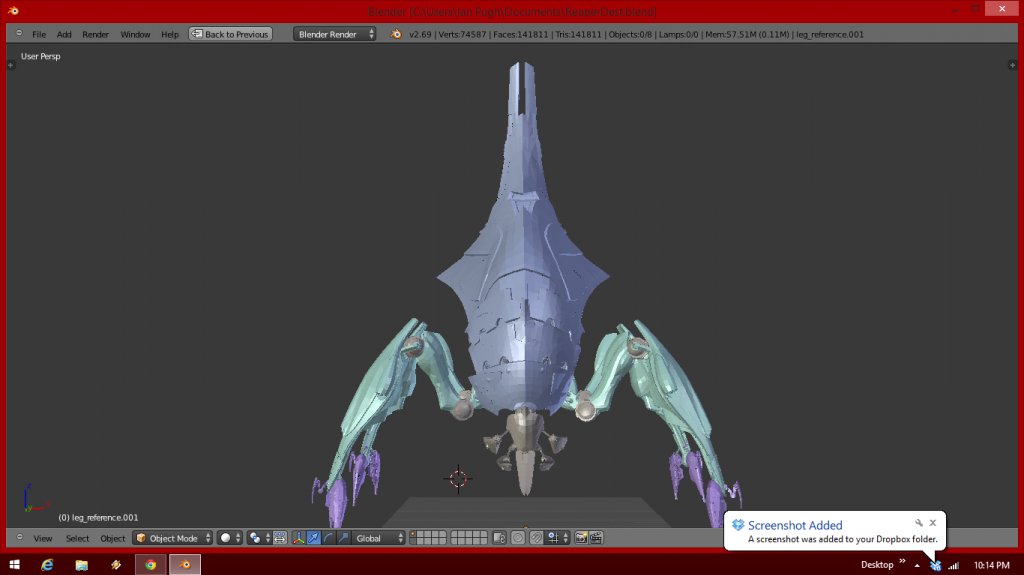Toggle the translate manipulator arrow icon
This screenshot has height=575, width=1024.
tap(313, 538)
